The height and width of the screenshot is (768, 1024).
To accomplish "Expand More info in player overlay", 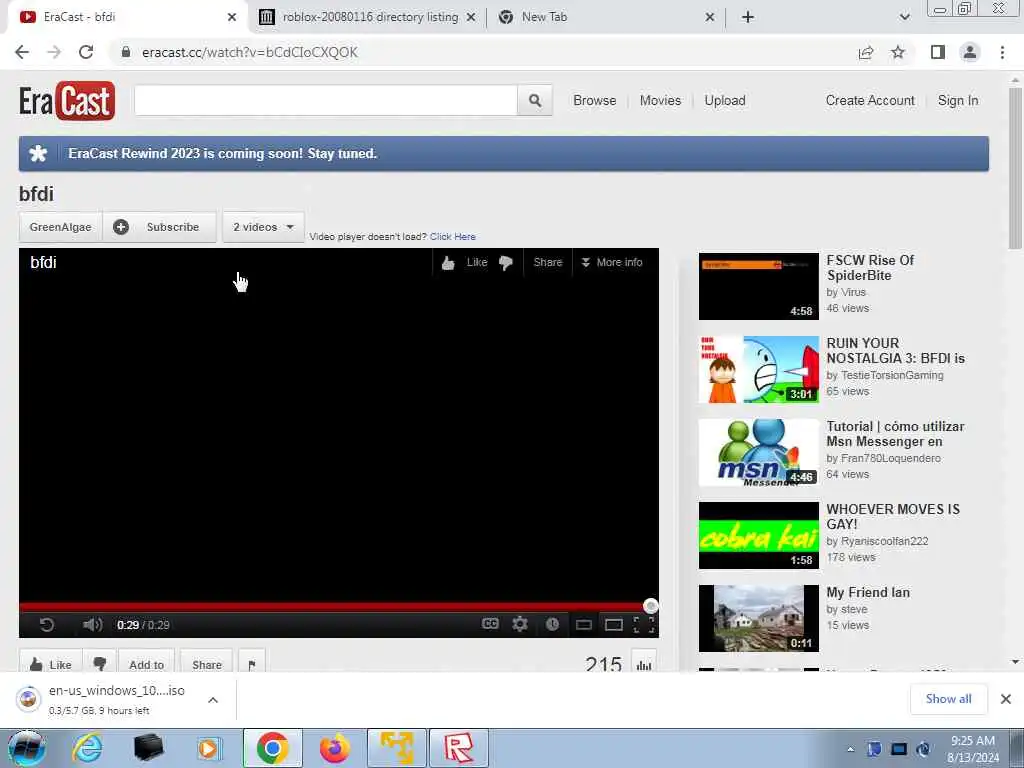I will (612, 263).
